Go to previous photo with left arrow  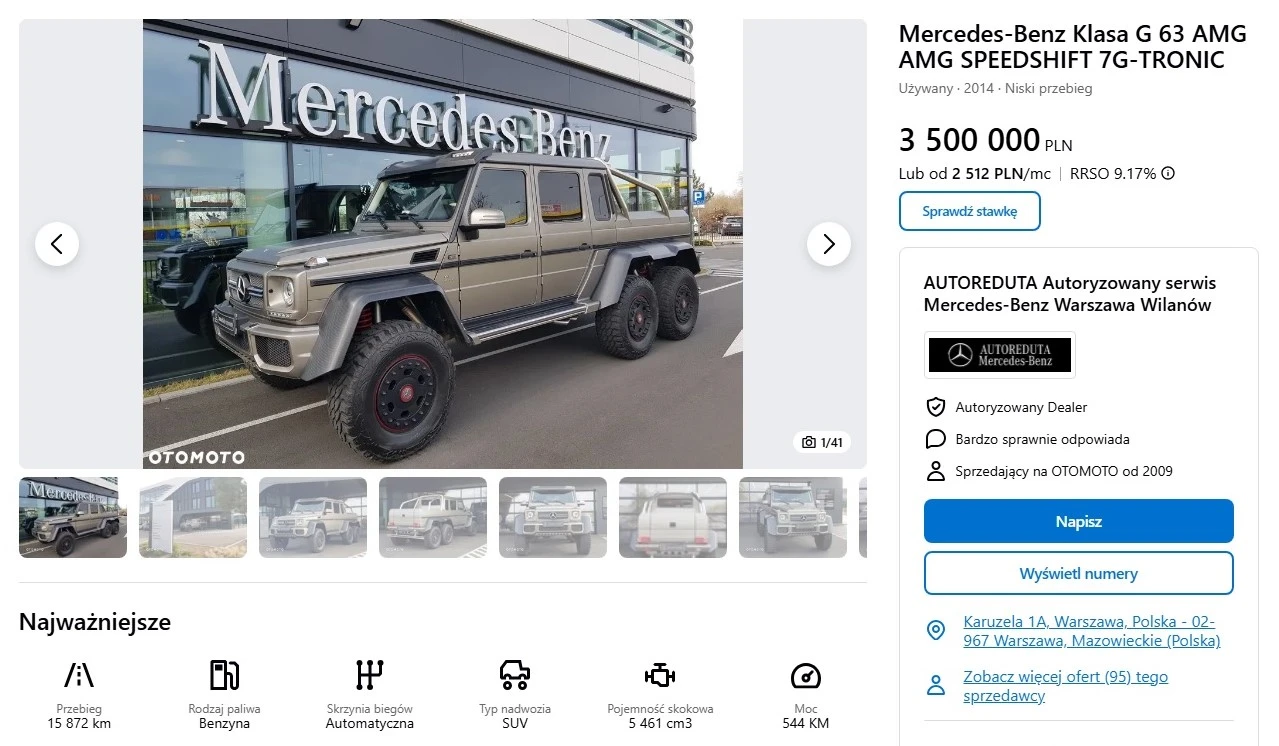tap(57, 244)
